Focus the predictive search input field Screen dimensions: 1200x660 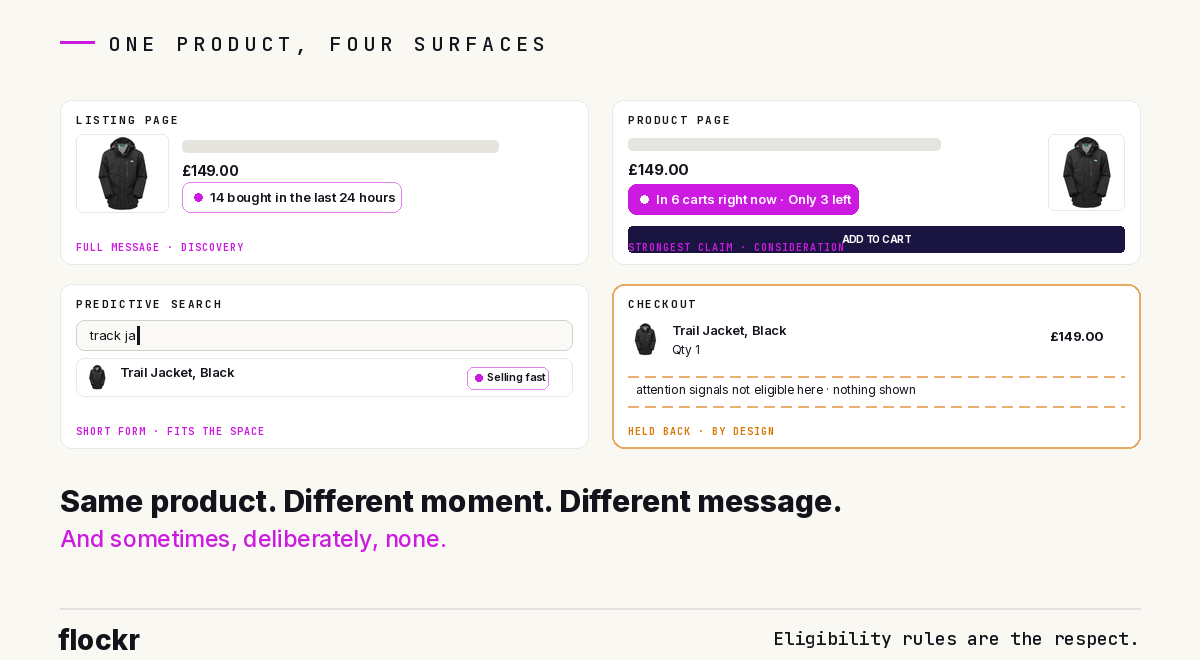click(x=324, y=335)
